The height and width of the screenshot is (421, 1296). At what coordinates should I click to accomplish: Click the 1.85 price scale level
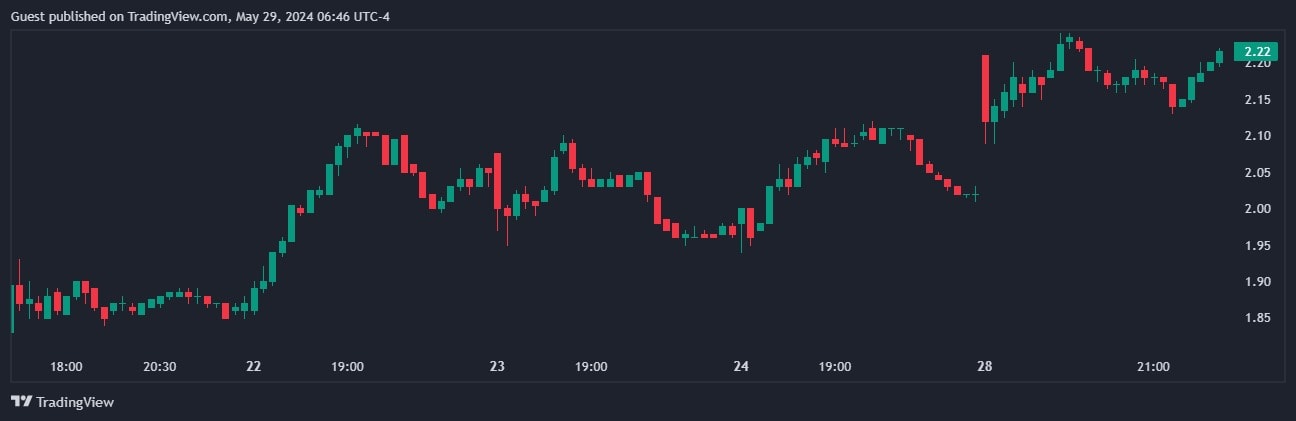(x=1257, y=318)
